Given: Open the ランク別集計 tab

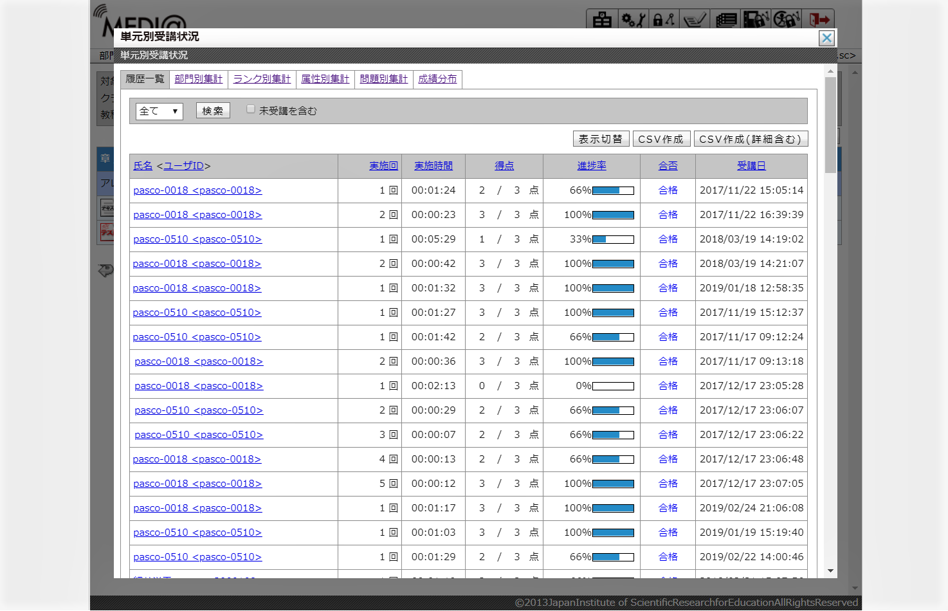Looking at the screenshot, I should [x=261, y=79].
